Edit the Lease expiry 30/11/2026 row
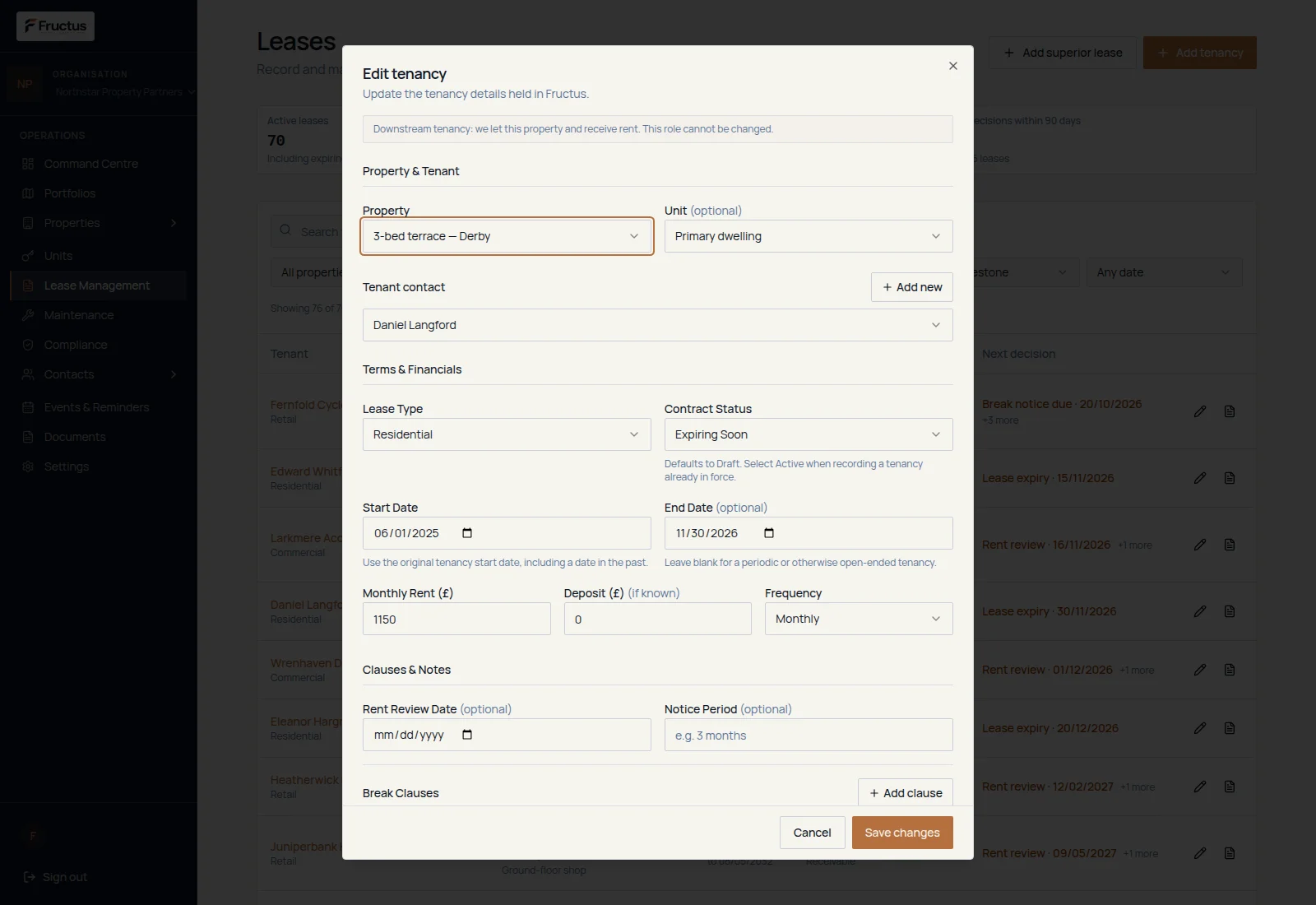 [x=1200, y=611]
